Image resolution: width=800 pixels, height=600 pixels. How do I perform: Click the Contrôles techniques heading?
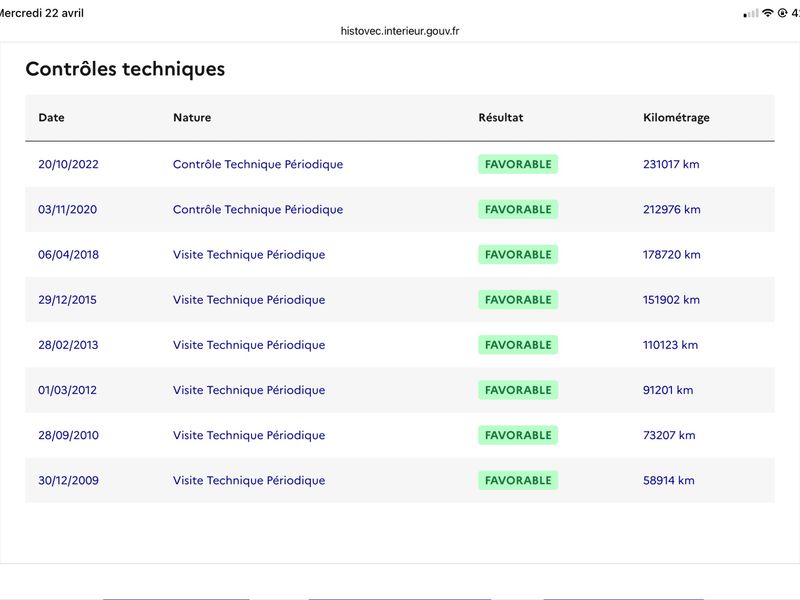(x=125, y=69)
